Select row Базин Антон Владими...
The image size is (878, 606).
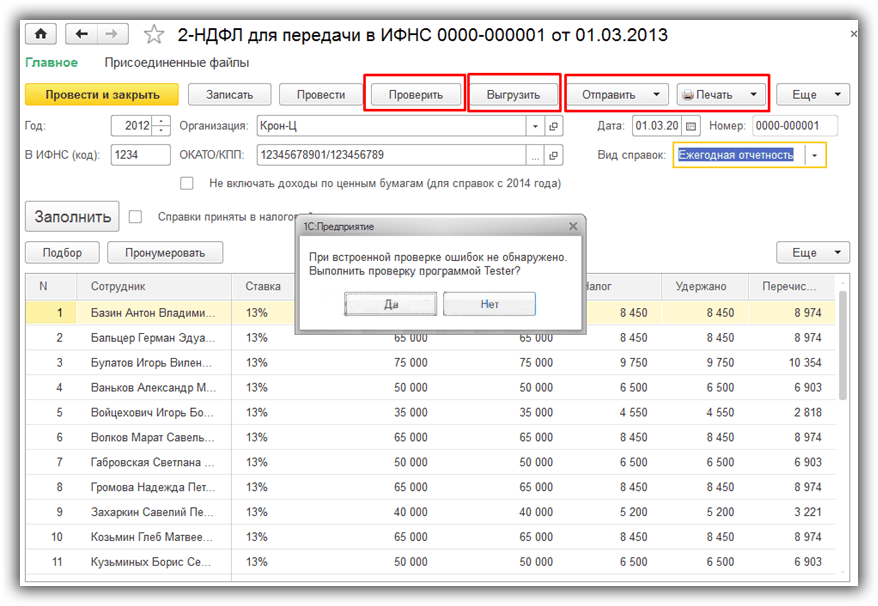153,313
